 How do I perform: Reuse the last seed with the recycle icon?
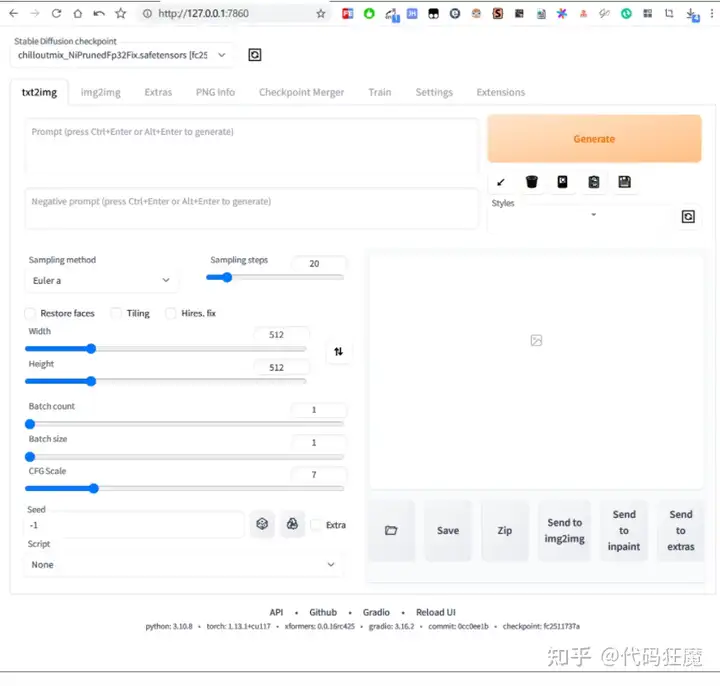292,524
